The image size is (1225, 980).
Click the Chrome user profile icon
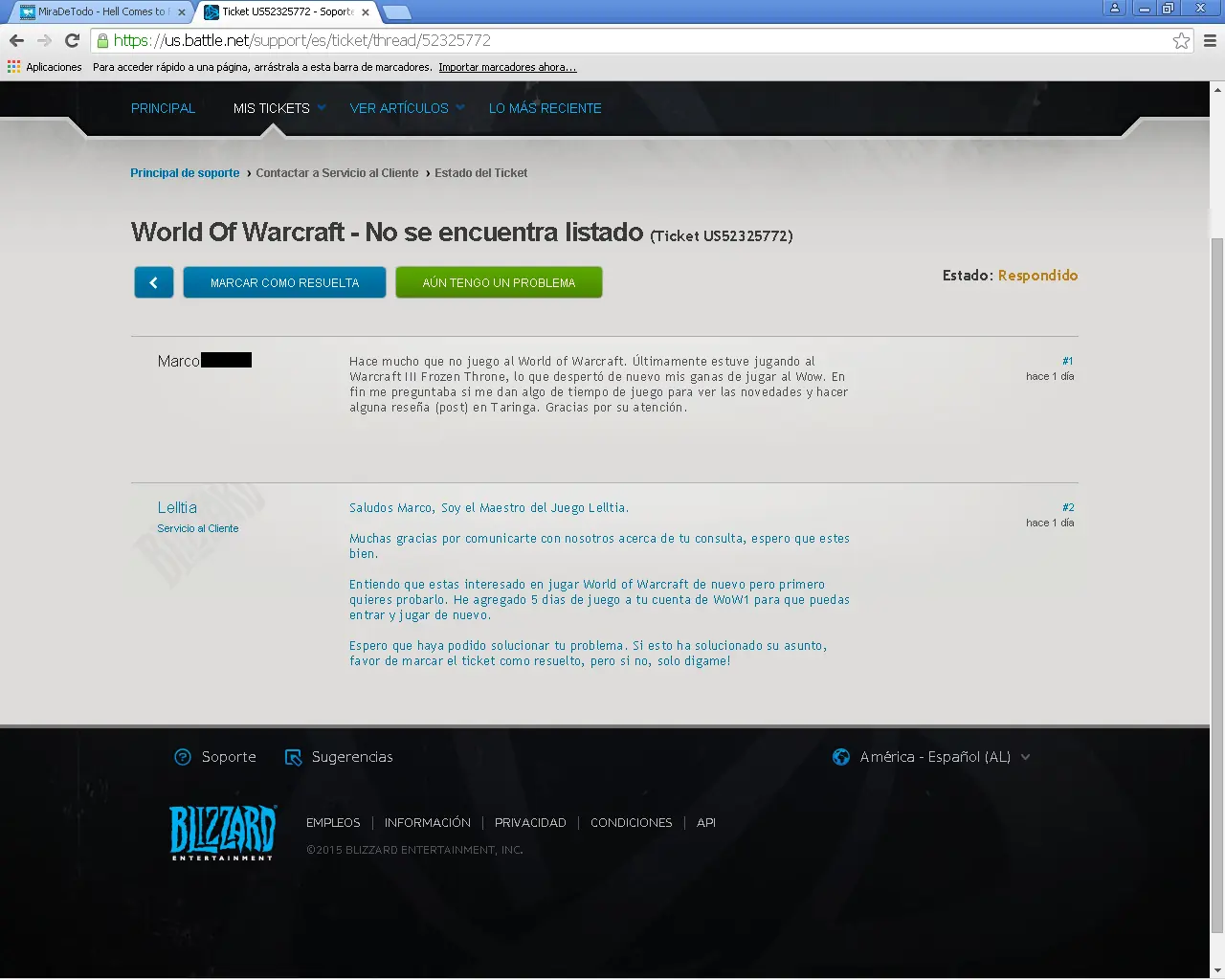coord(1115,8)
